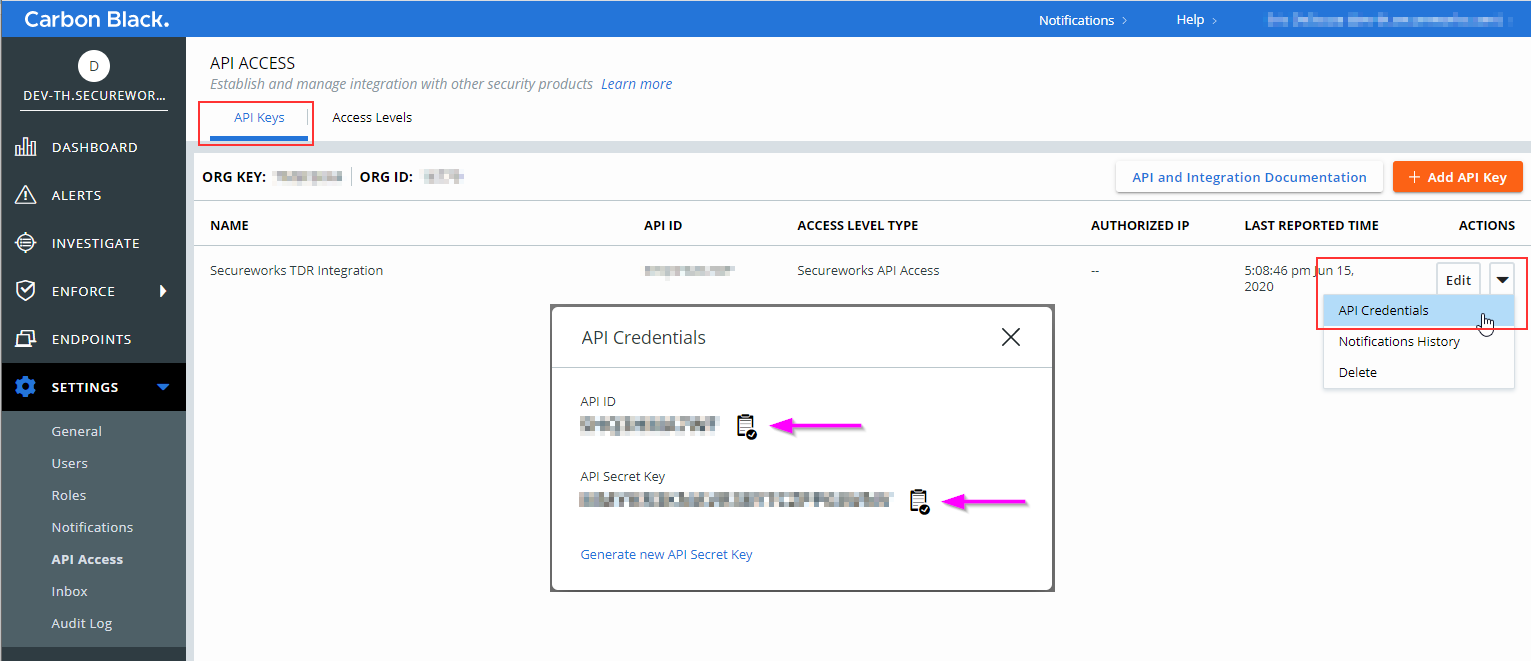Click the Carbon Black logo

coord(97,19)
